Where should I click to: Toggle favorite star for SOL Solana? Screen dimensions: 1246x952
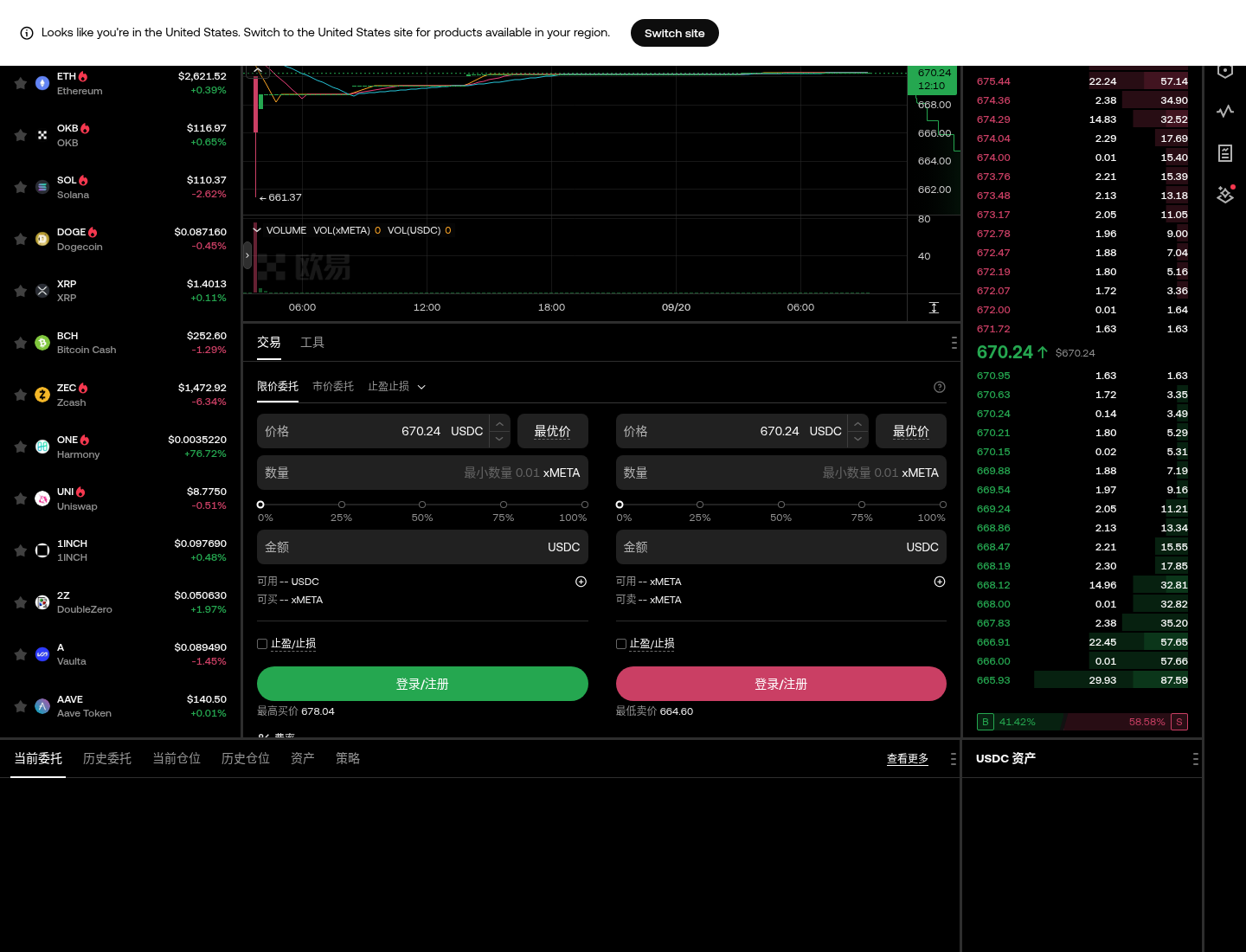click(x=21, y=187)
